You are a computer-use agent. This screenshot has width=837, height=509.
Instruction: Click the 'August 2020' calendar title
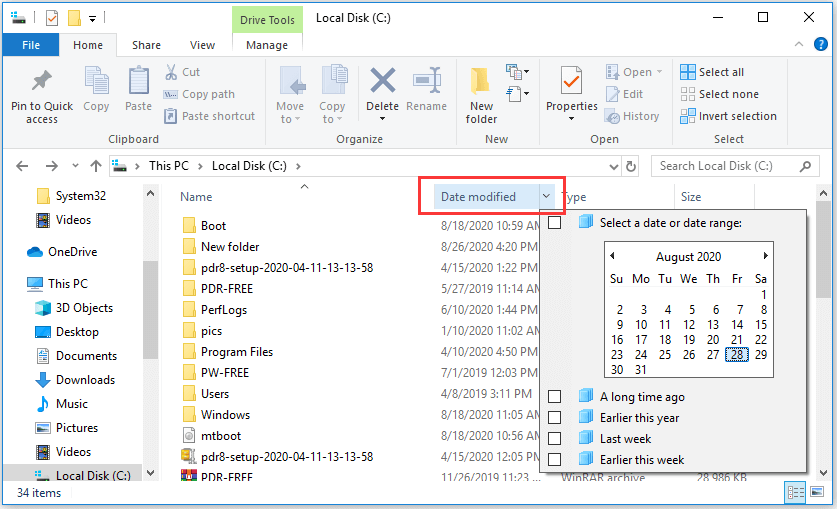(x=689, y=257)
